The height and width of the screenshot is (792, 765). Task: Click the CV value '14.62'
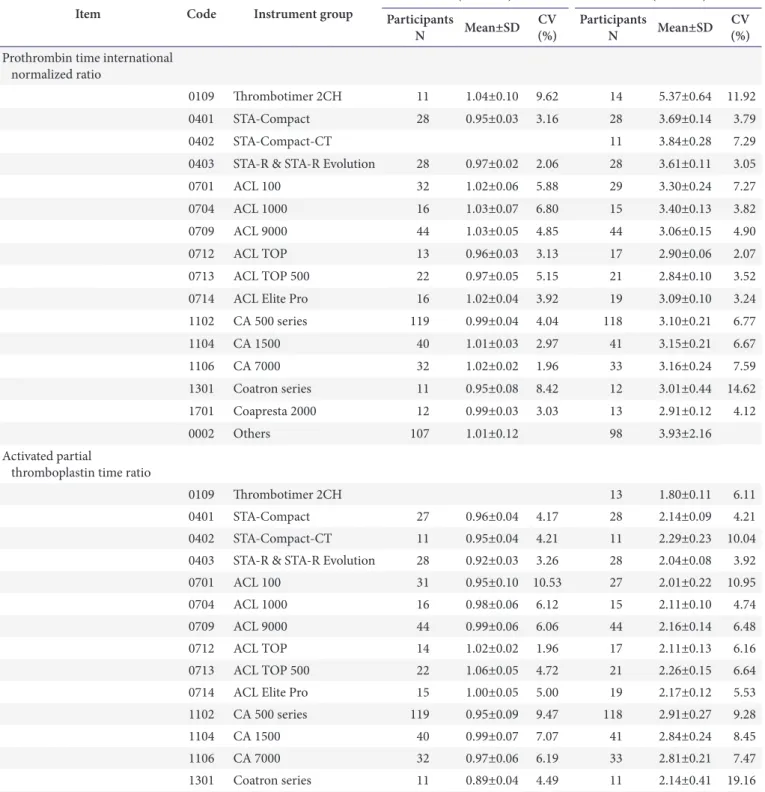(741, 388)
